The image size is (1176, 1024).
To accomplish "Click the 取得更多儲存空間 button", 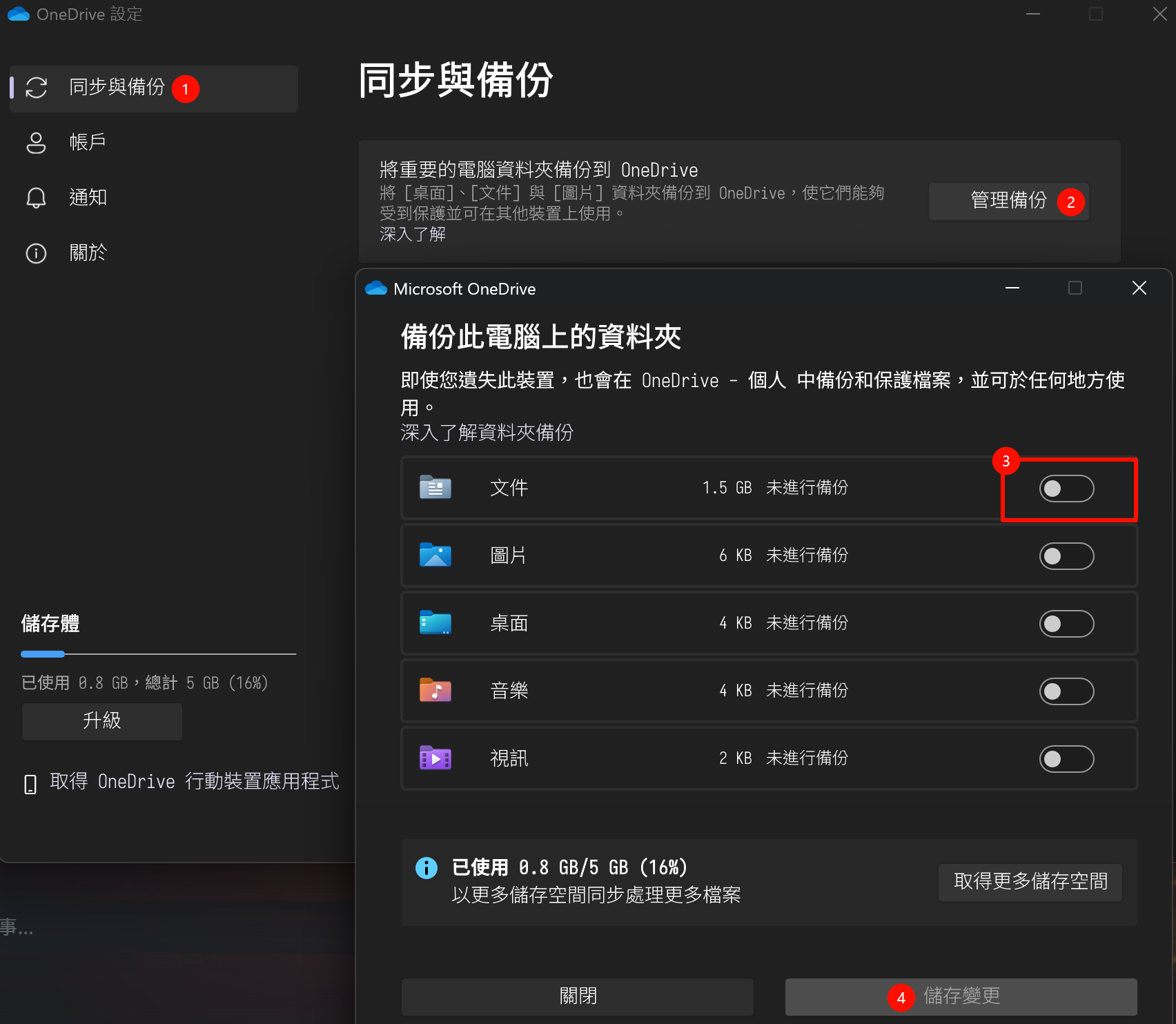I will tap(1030, 882).
